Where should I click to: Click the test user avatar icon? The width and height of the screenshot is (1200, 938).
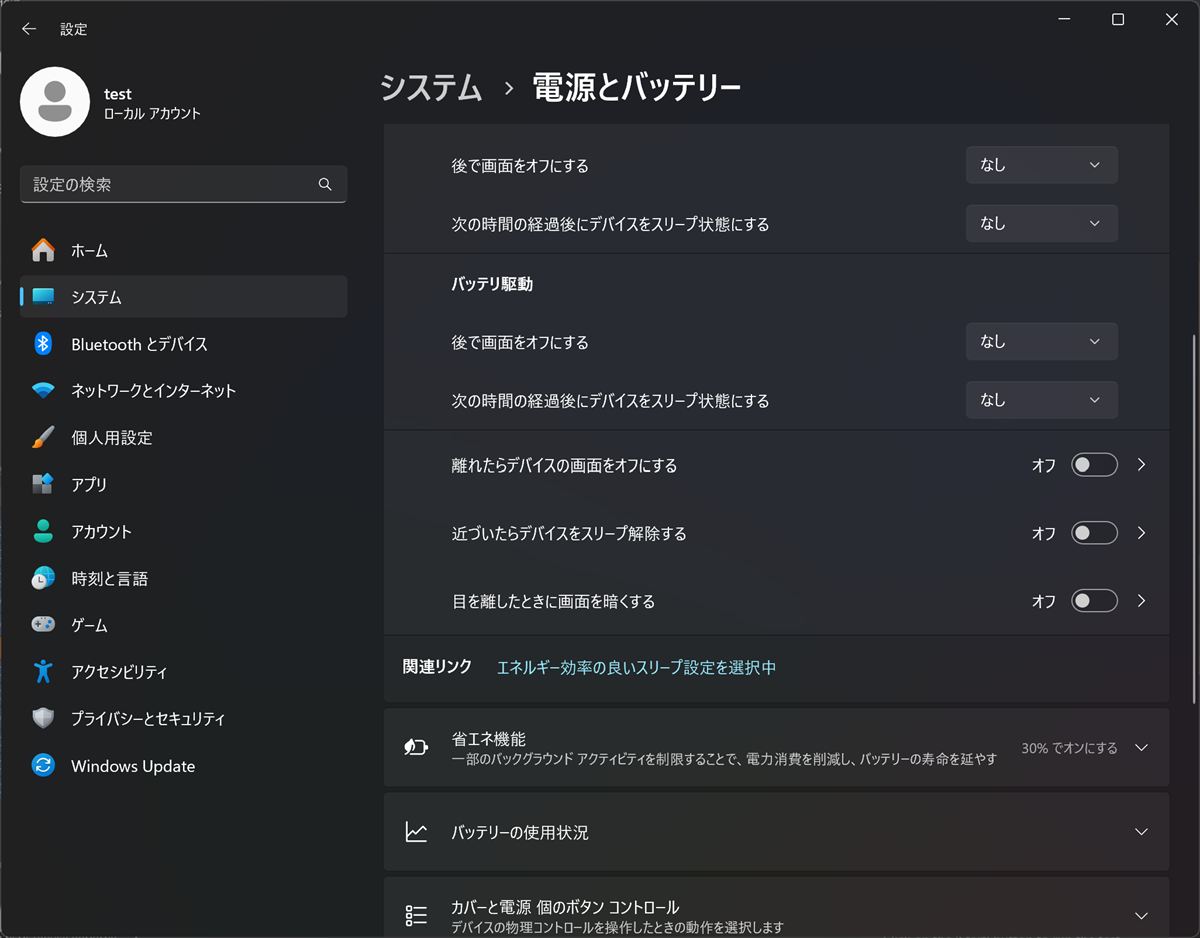pos(55,102)
